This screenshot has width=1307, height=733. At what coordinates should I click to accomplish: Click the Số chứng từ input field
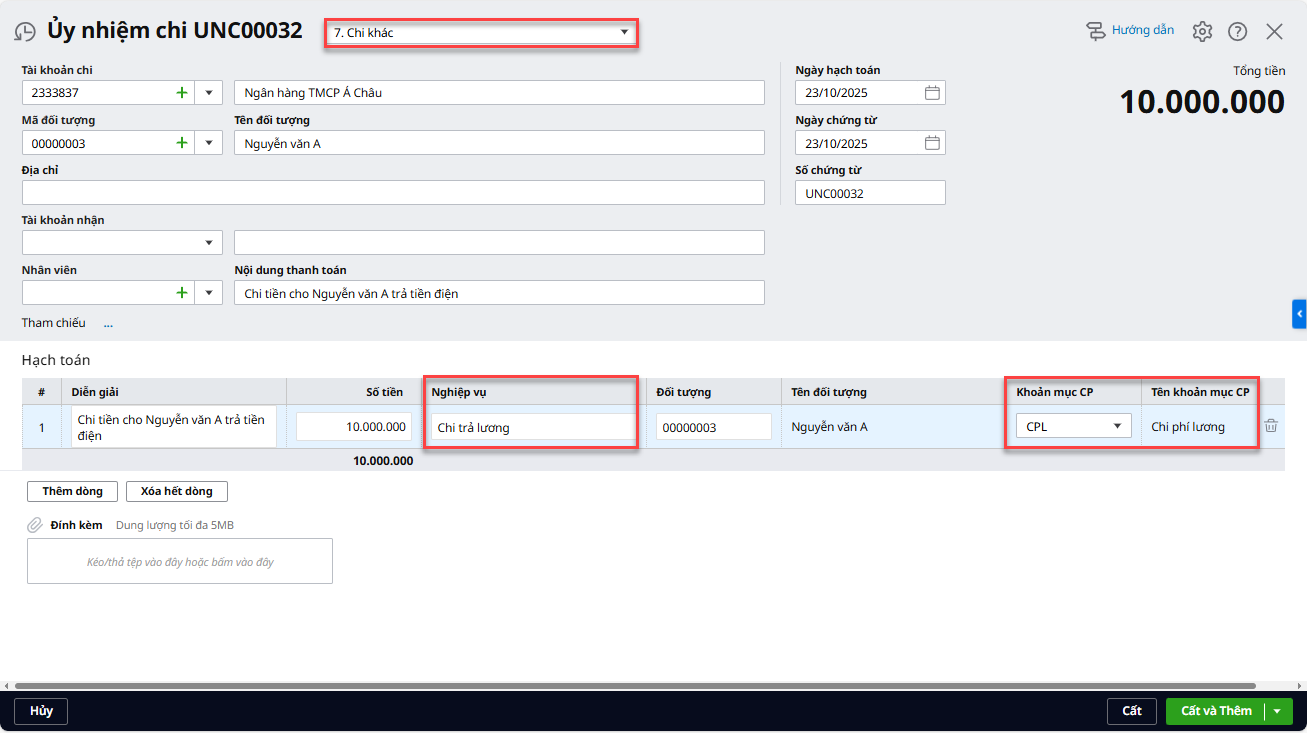pyautogui.click(x=870, y=193)
